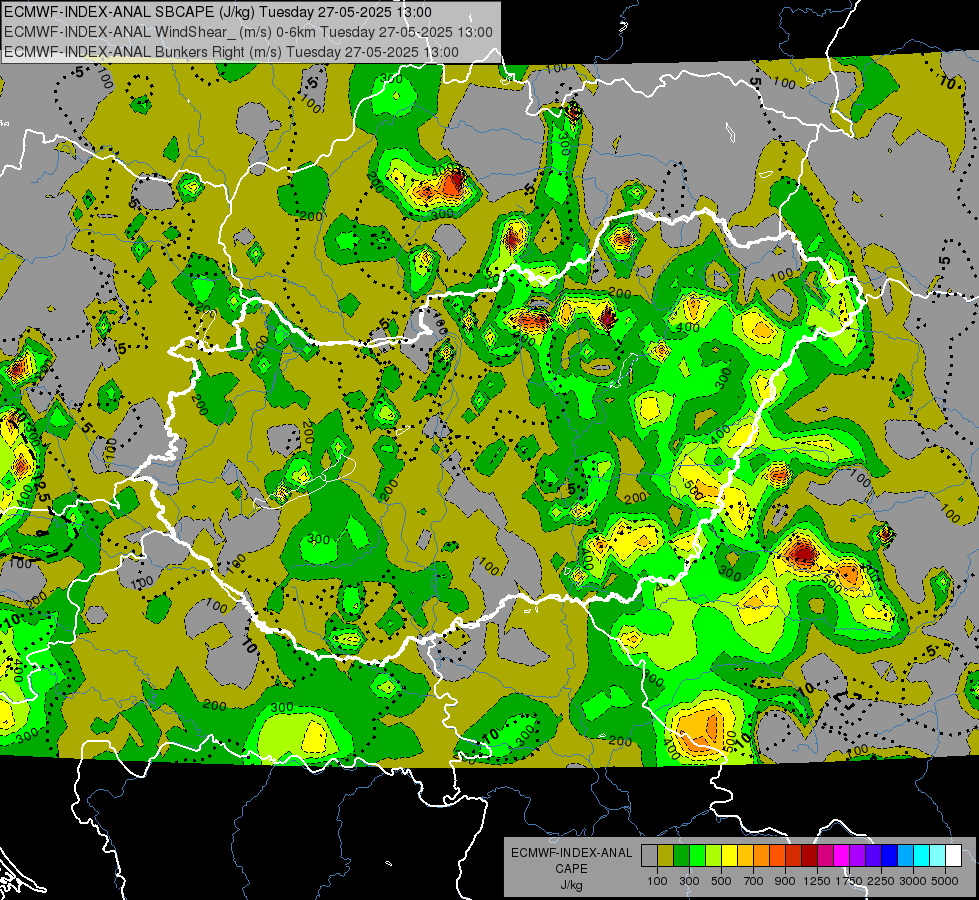
Task: Select the 1250 value under the colorbar
Action: (817, 881)
